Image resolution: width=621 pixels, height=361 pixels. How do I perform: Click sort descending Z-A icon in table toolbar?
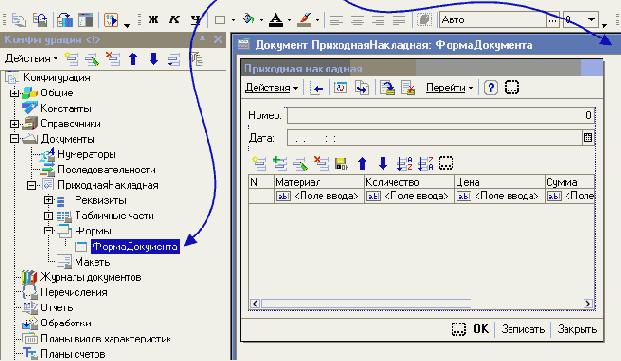coord(426,163)
